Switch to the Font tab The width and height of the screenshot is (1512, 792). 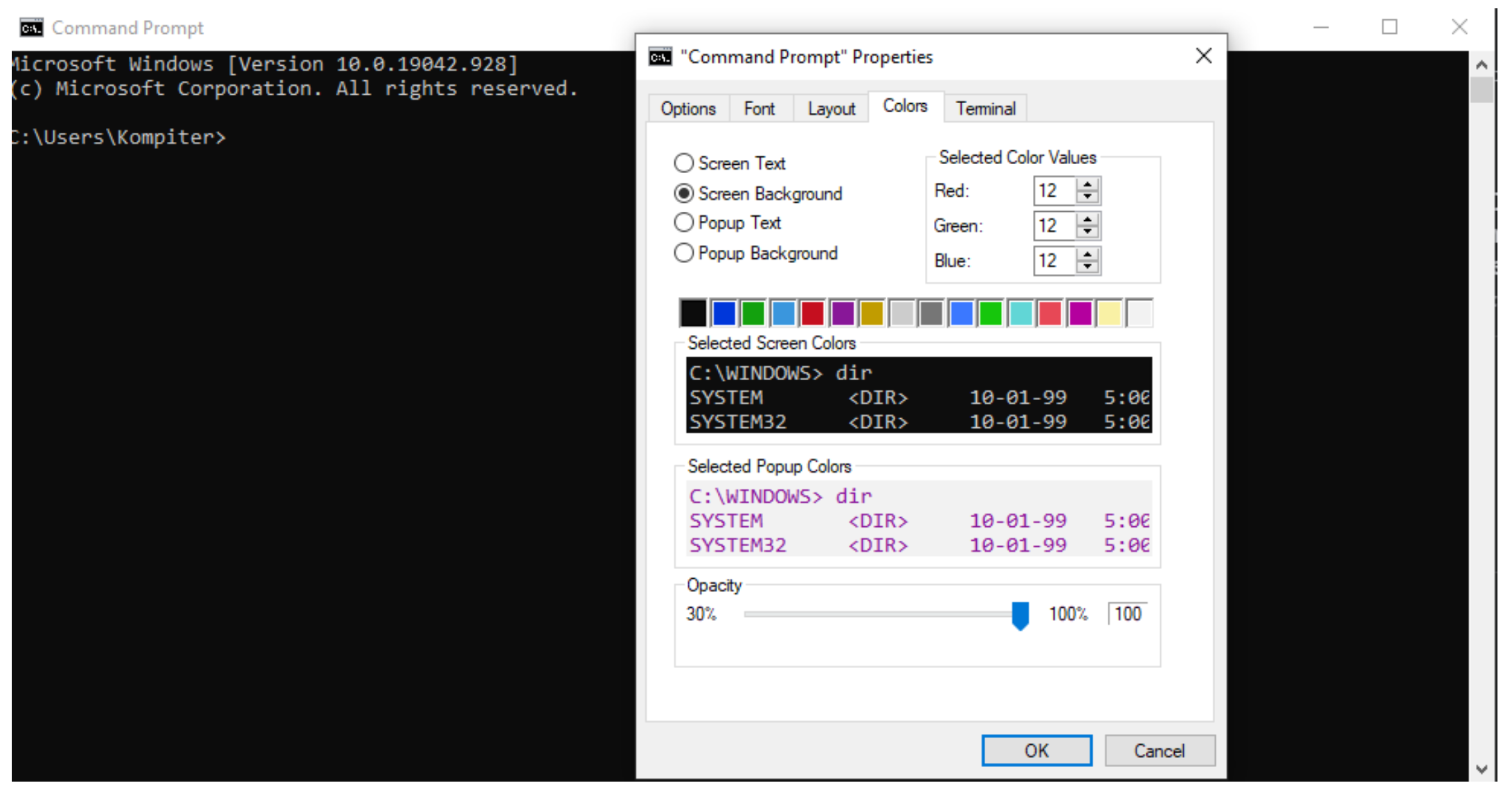click(759, 109)
